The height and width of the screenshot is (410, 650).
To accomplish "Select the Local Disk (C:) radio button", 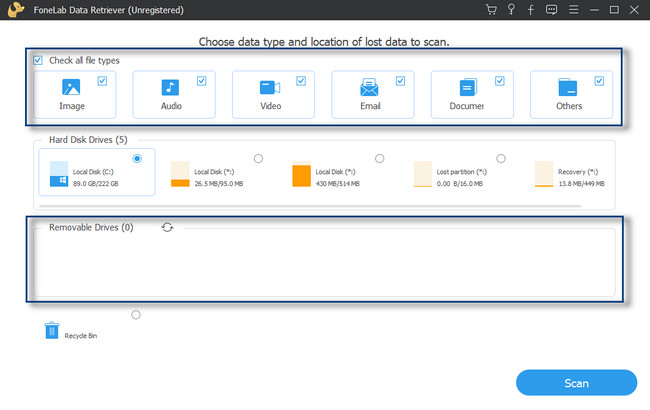I will click(x=137, y=158).
